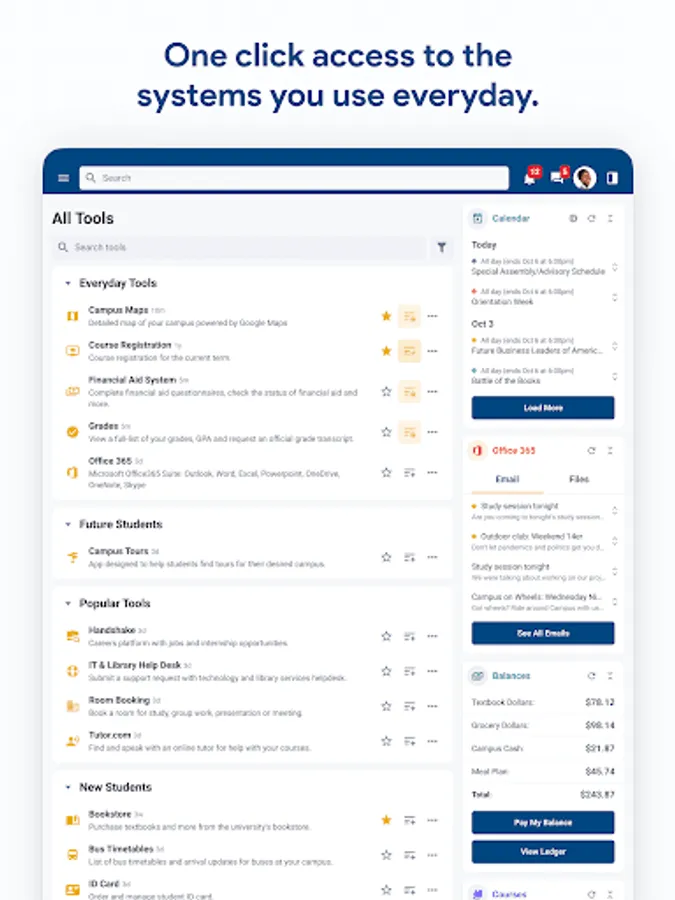The height and width of the screenshot is (900, 675).
Task: Open the hamburger menu
Action: point(64,178)
